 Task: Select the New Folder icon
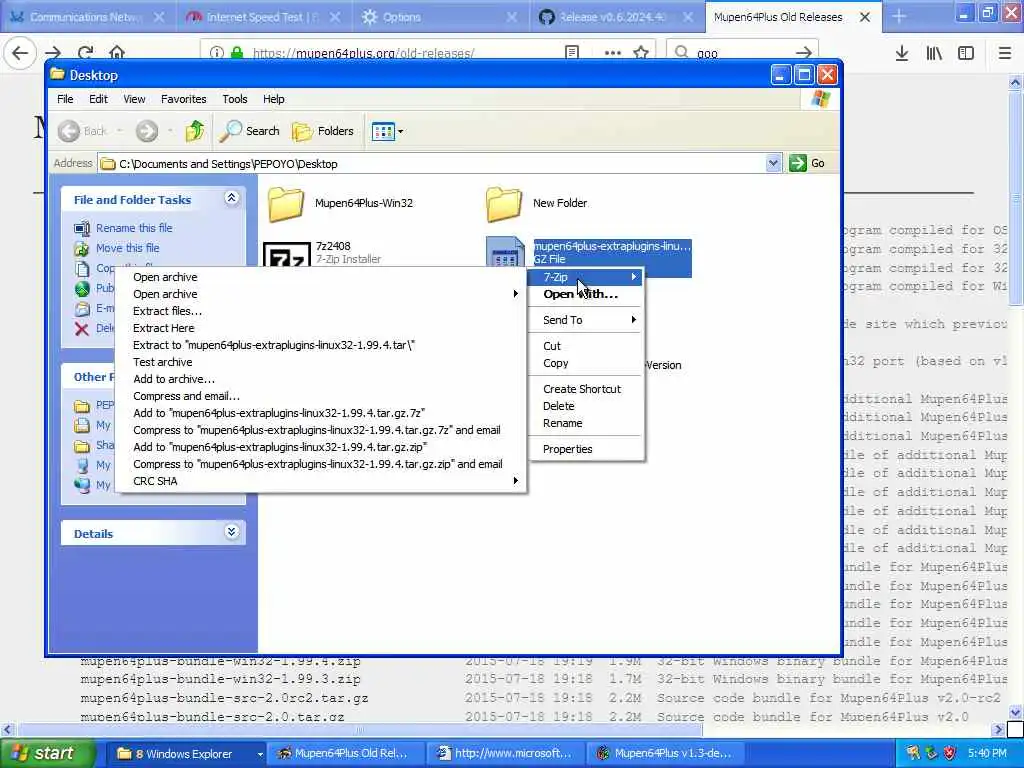(504, 204)
